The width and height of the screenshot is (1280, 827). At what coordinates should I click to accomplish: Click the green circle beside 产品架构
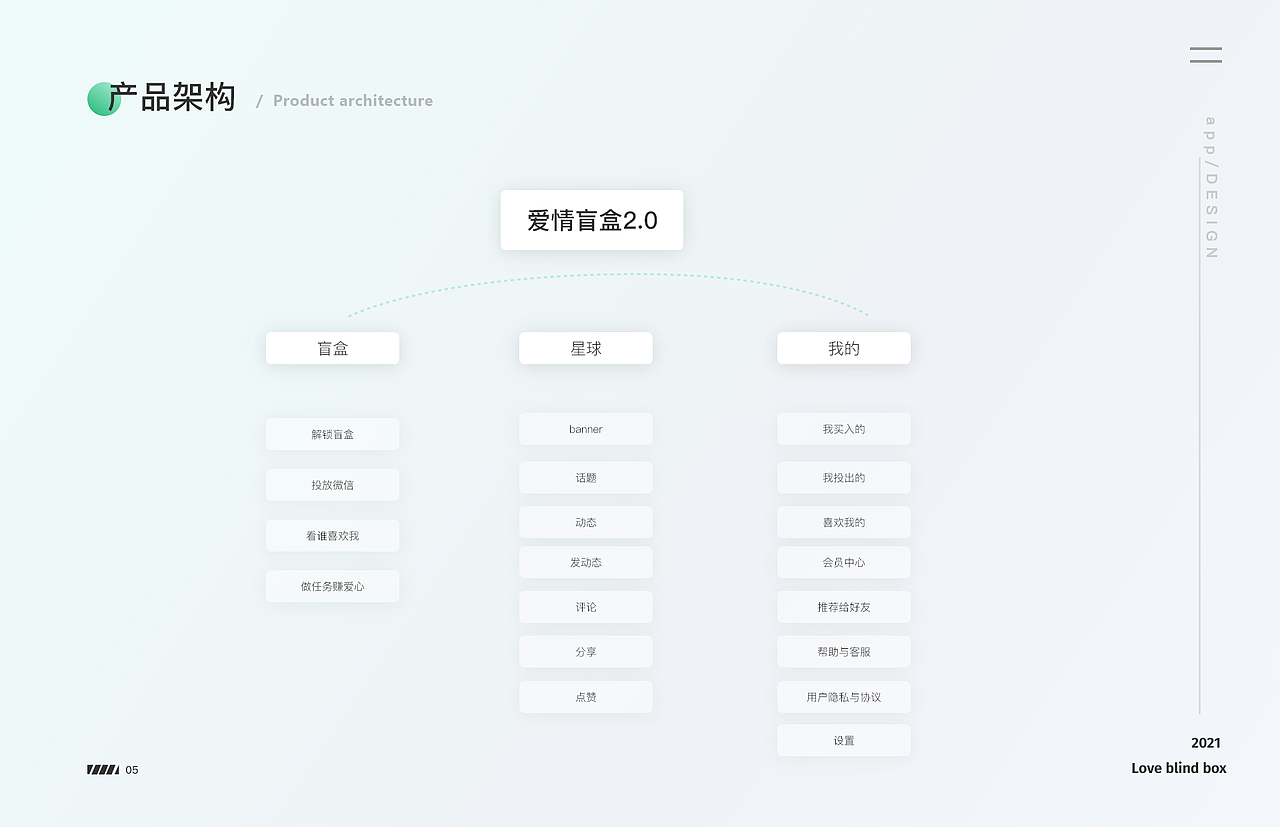tap(103, 99)
